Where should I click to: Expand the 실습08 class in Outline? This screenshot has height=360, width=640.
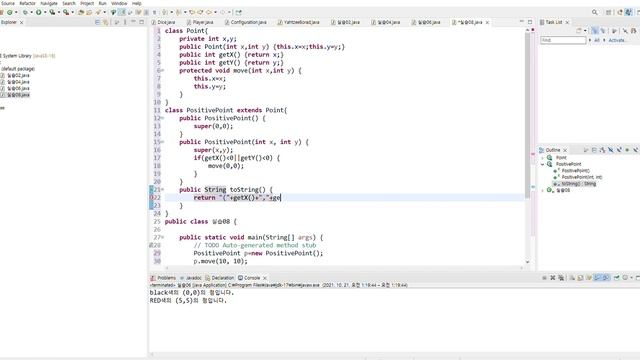coord(542,190)
